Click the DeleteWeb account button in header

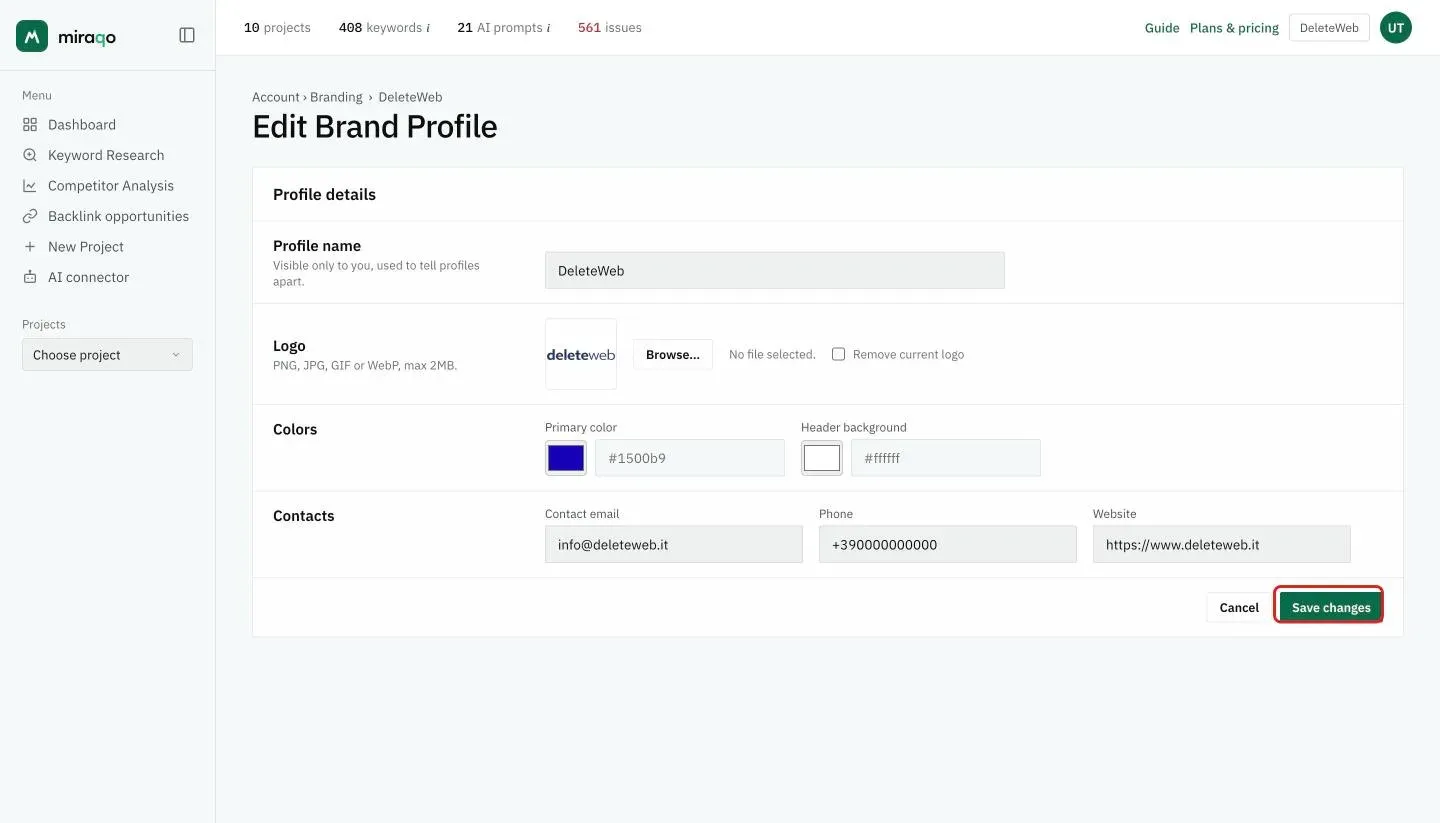tap(1329, 28)
